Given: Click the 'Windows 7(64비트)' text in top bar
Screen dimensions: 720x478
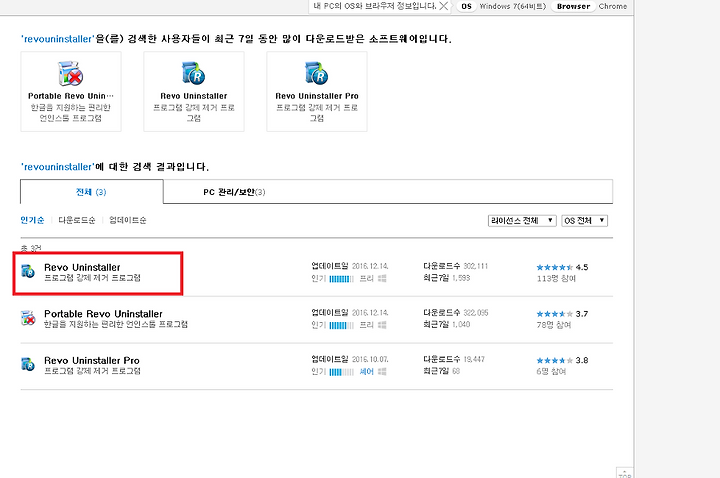Looking at the screenshot, I should (x=513, y=6).
